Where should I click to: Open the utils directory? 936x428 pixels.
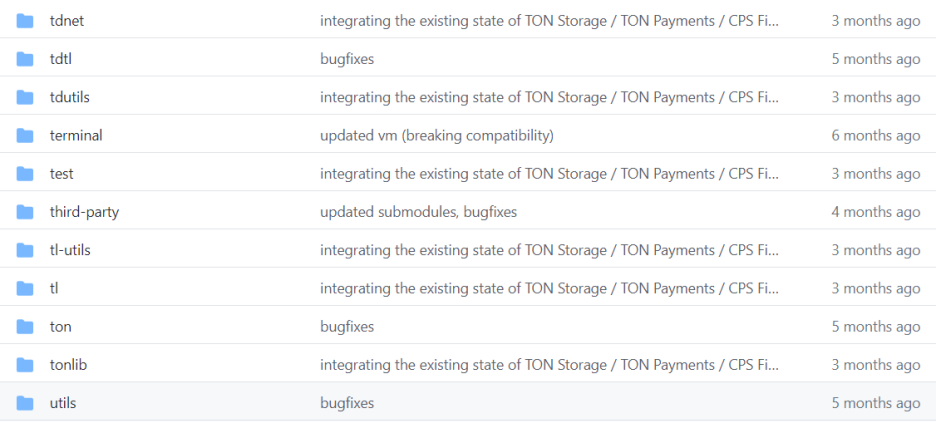[63, 403]
